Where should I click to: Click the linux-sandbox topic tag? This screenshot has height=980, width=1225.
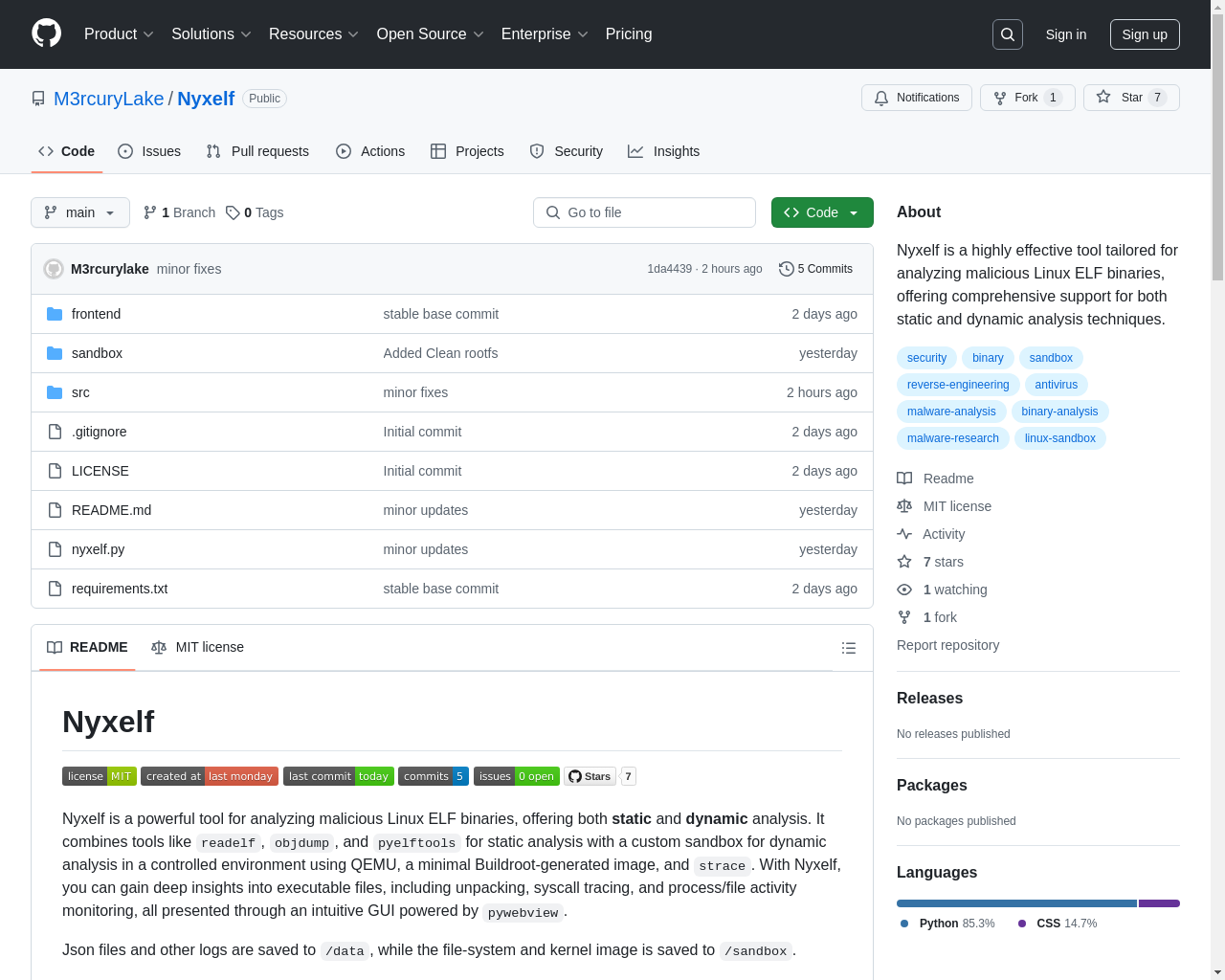coord(1059,438)
